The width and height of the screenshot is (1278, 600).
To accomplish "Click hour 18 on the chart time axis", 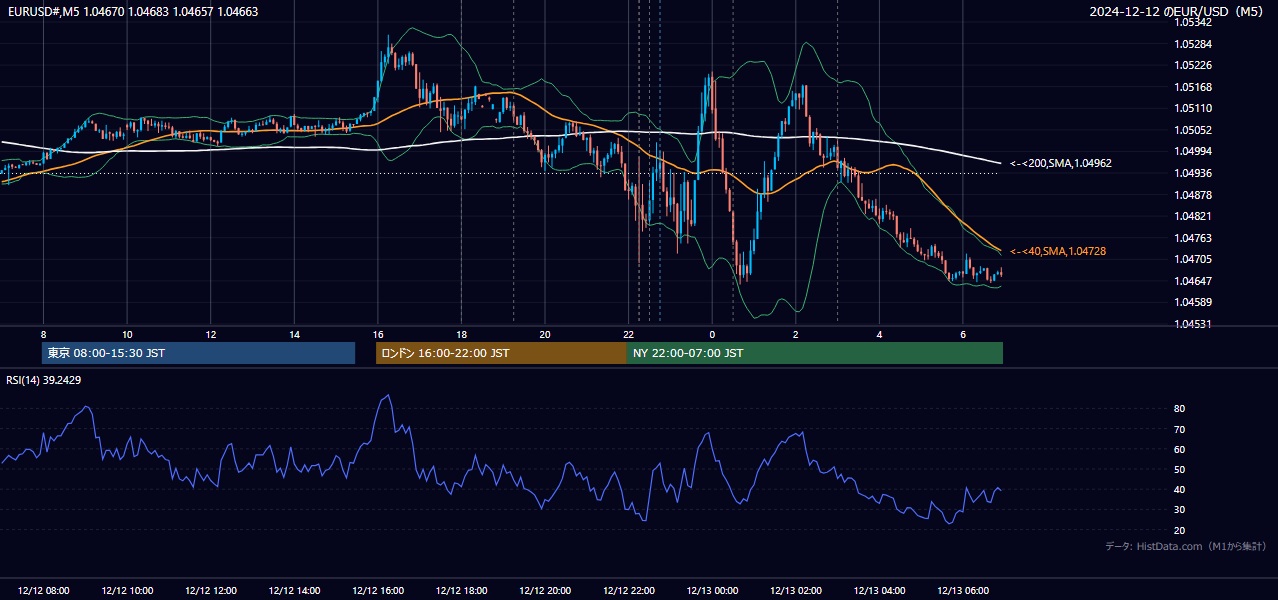I will 461,334.
